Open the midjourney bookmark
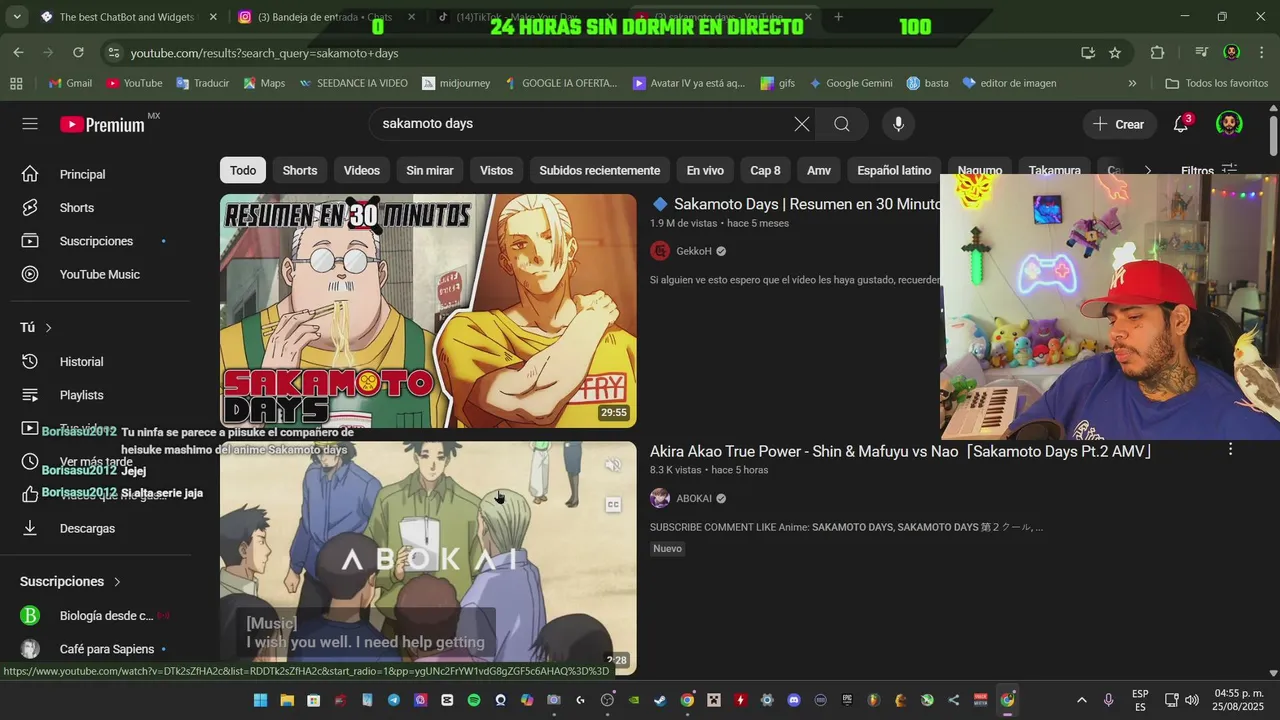 pyautogui.click(x=456, y=83)
